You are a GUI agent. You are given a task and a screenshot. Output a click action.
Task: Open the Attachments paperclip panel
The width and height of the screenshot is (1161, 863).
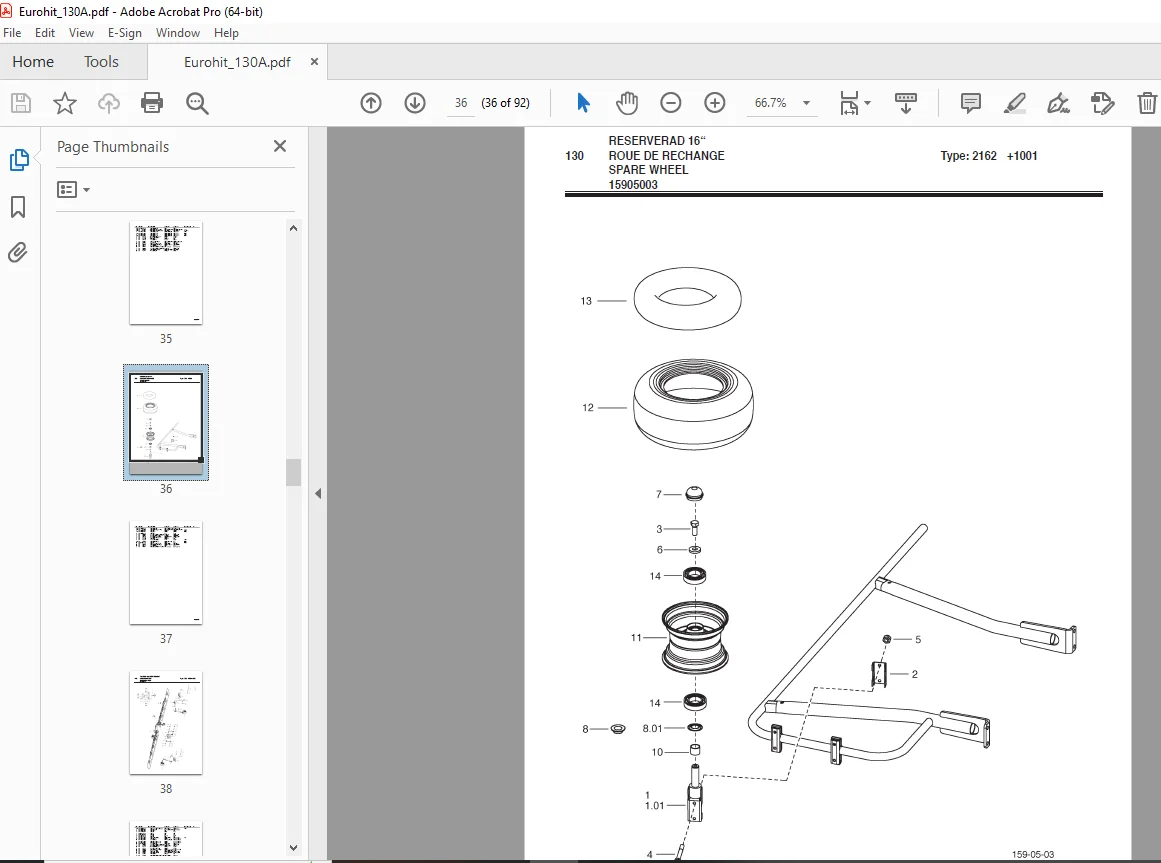(18, 252)
